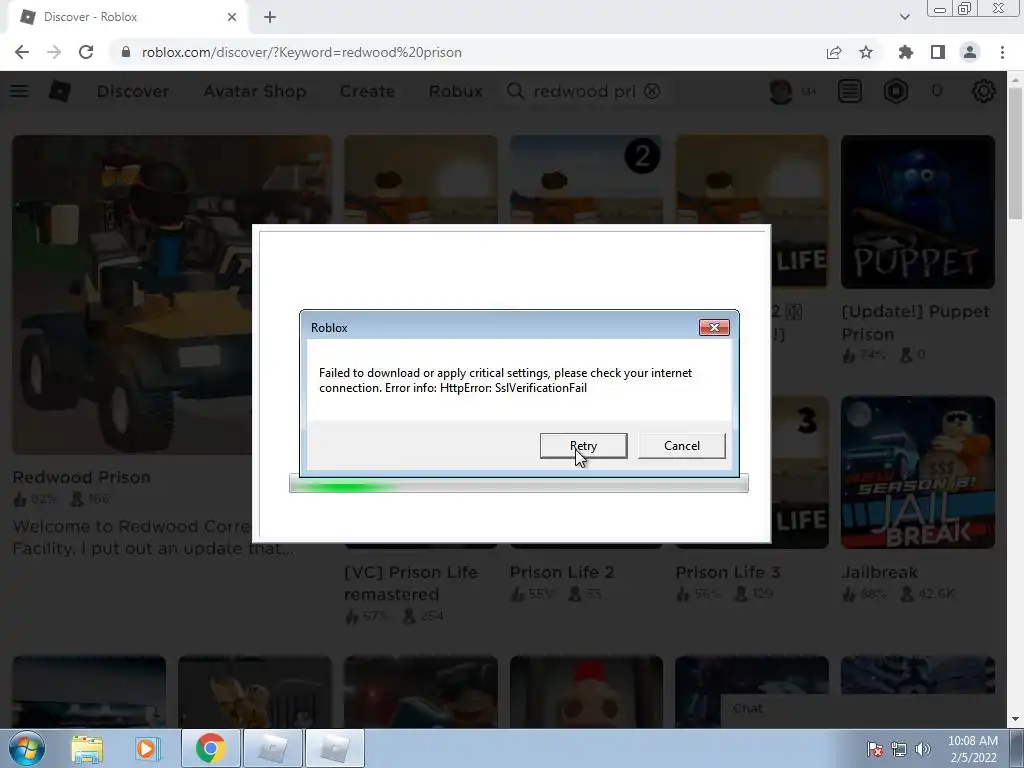Click the Robux hexagon icon
The image size is (1024, 768).
[896, 91]
